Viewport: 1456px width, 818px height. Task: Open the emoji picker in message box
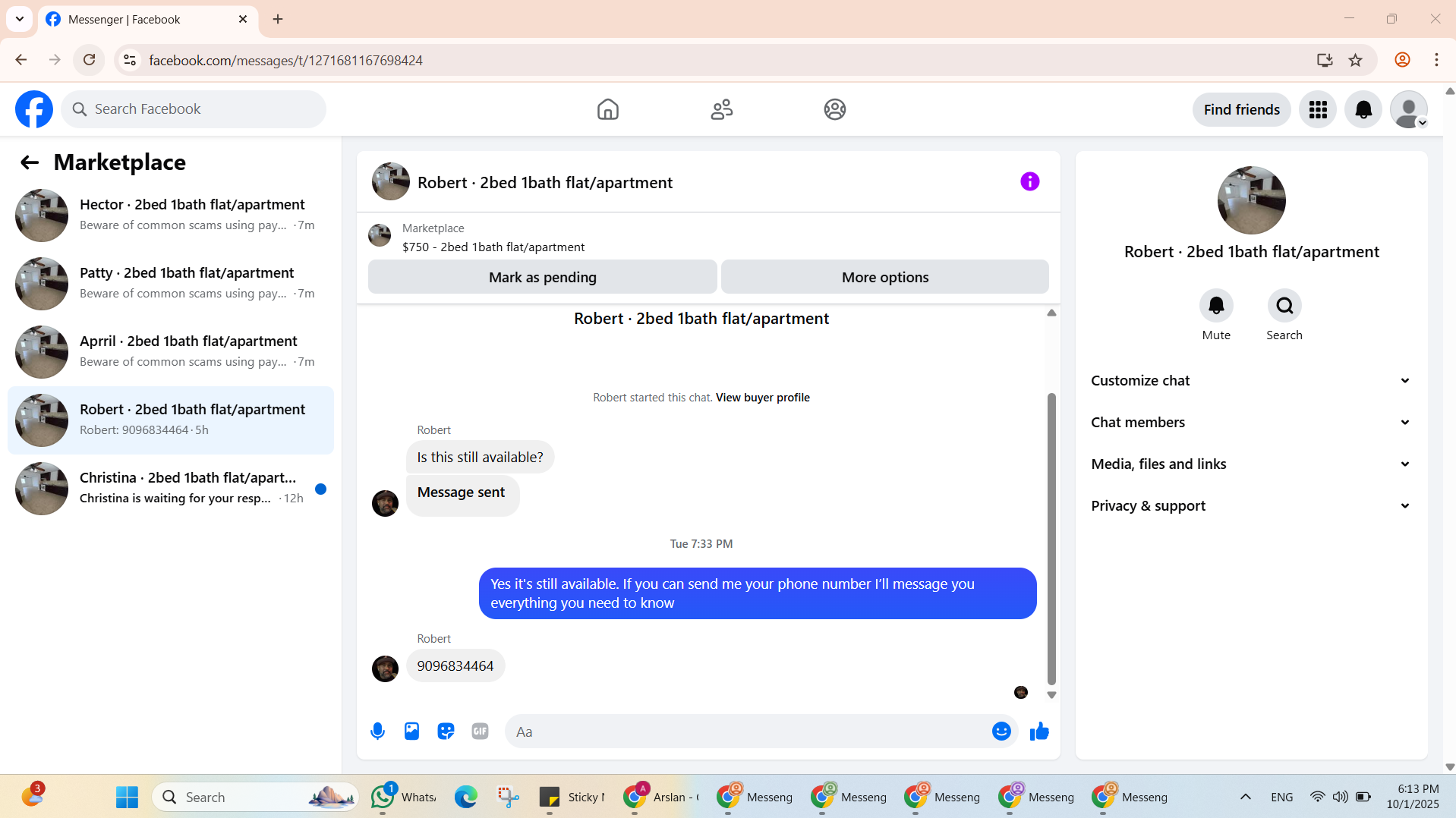1001,731
